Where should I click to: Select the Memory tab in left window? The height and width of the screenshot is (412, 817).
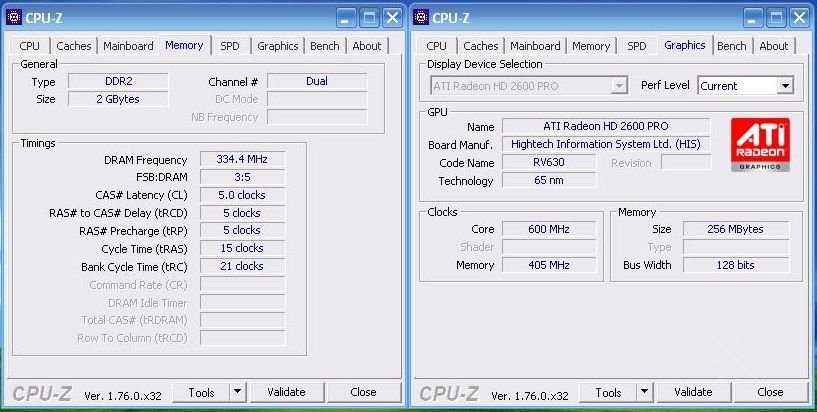pyautogui.click(x=184, y=45)
